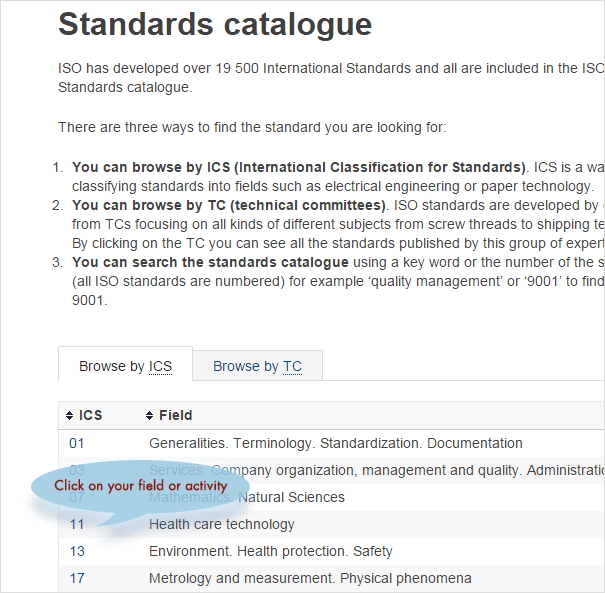
Task: Open Generalities. Terminology. Standardization. Documentation field
Action: (335, 443)
